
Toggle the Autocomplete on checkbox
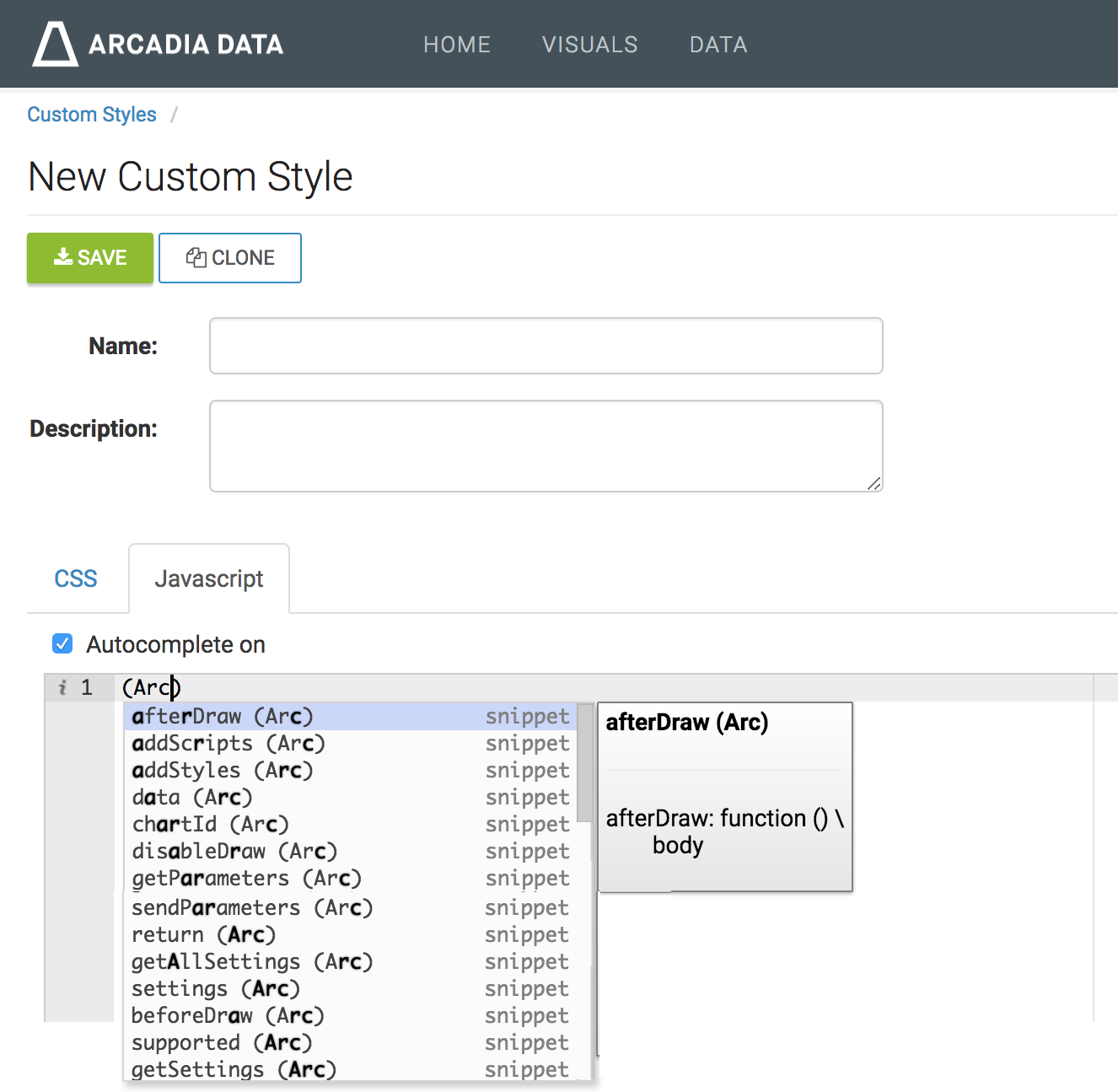62,644
